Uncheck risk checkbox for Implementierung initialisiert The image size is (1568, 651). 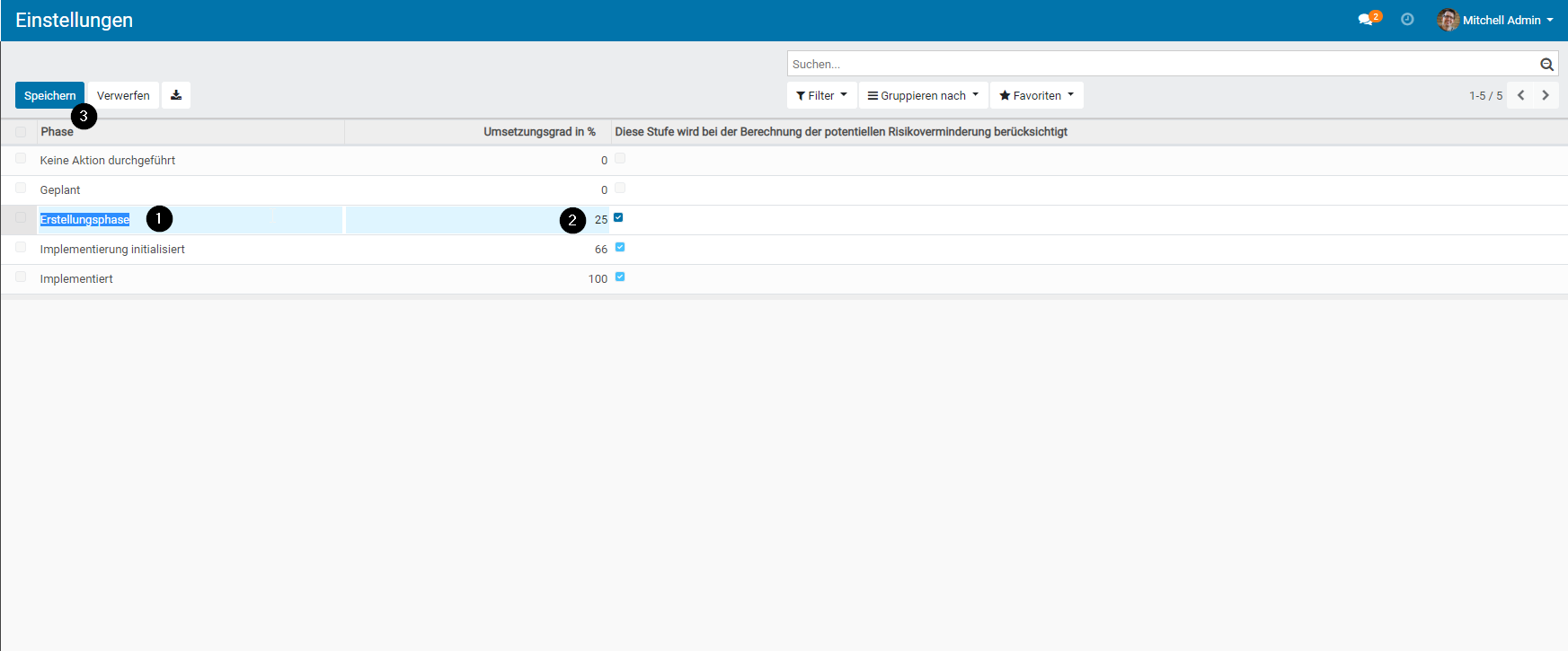click(620, 248)
